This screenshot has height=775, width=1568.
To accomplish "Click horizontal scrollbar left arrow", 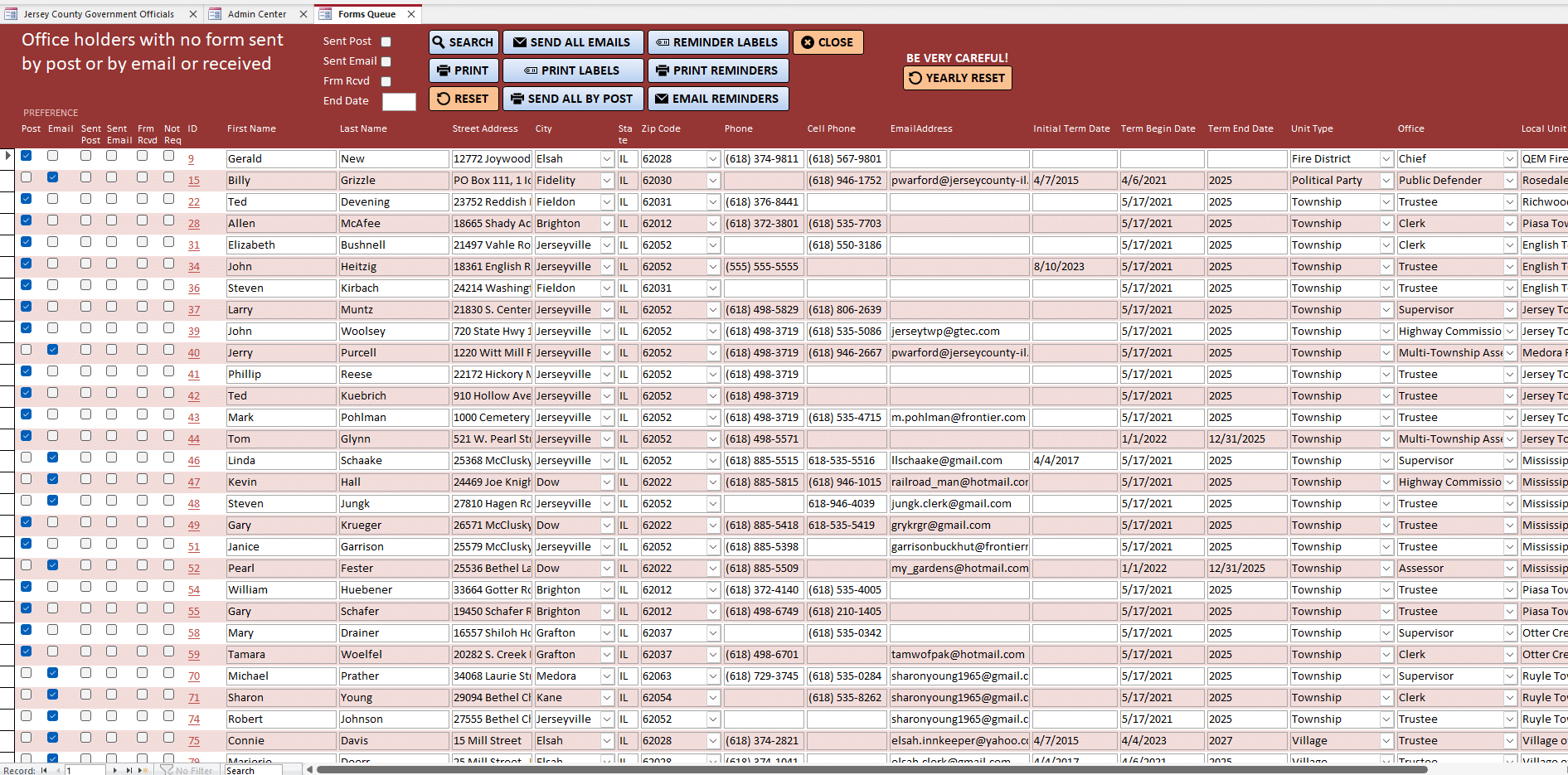I will pos(310,770).
